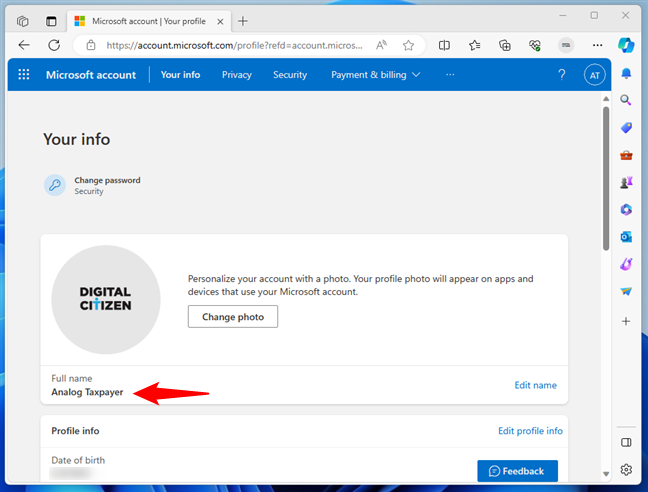This screenshot has height=492, width=648.
Task: Go back with the back arrow
Action: pos(24,45)
